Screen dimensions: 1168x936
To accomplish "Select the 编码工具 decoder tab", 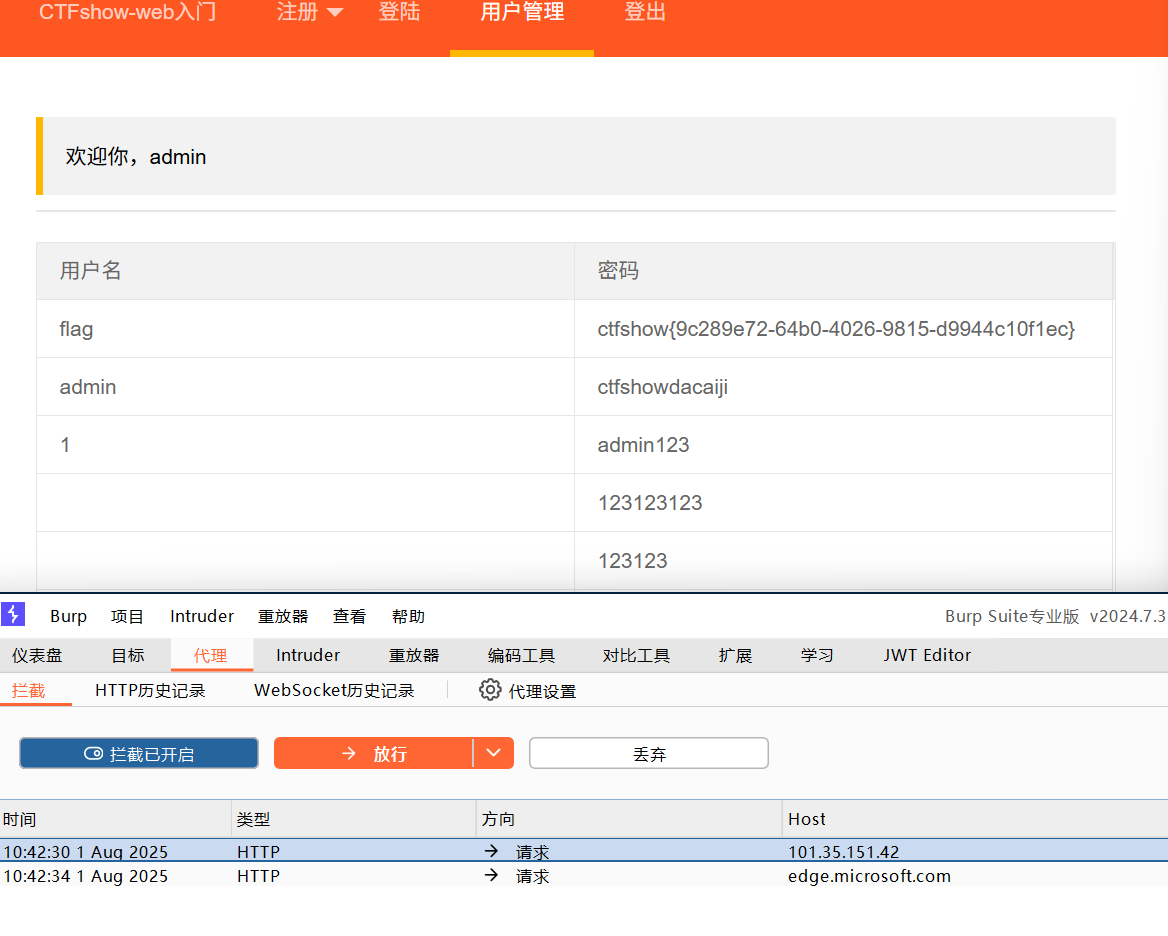I will tap(521, 656).
